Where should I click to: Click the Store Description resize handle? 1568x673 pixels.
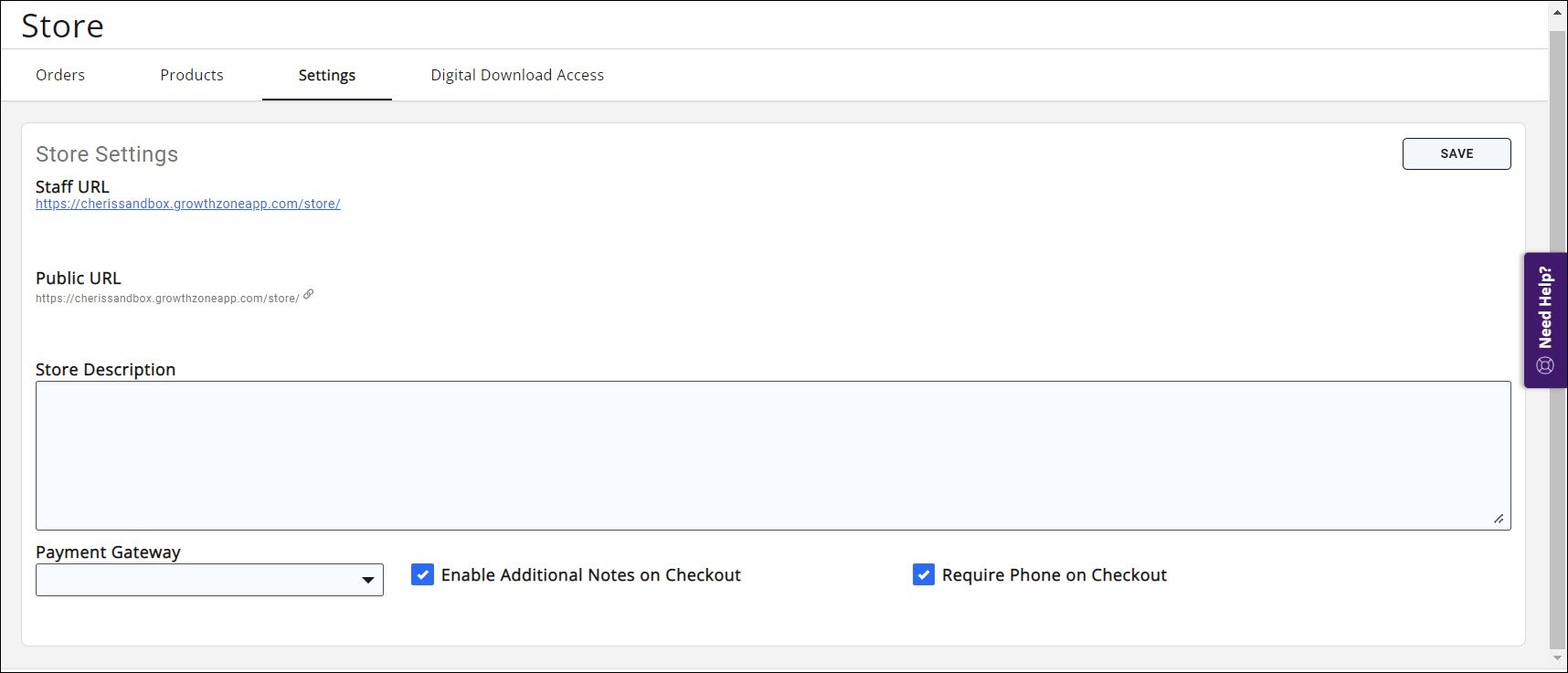click(1499, 519)
